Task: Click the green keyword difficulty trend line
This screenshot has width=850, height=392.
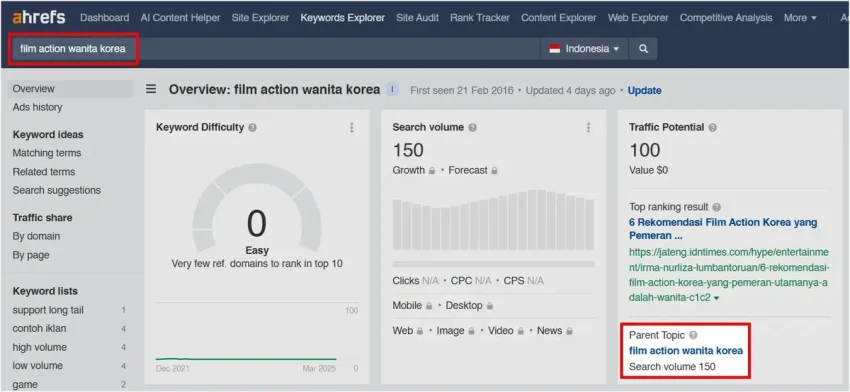Action: [246, 359]
